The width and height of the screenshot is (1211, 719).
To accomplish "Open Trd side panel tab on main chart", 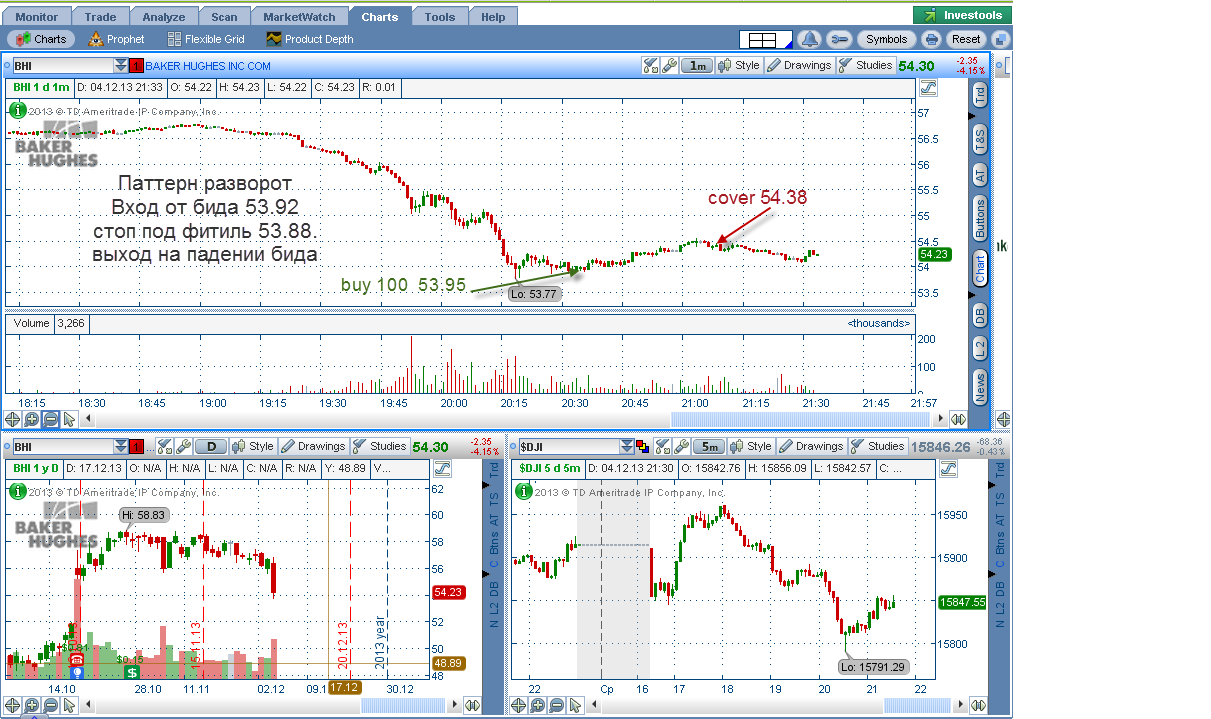I will pos(980,94).
